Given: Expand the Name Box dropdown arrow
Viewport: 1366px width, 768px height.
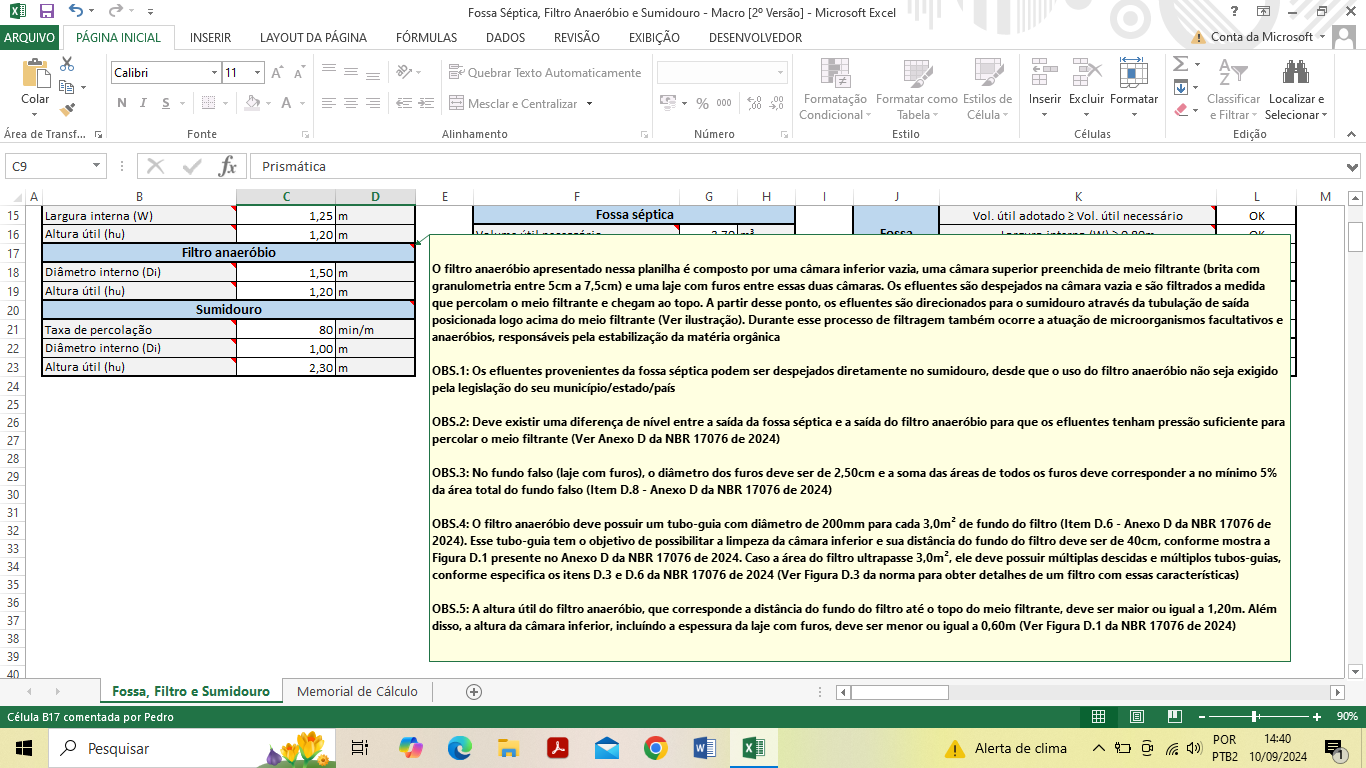Looking at the screenshot, I should click(97, 166).
